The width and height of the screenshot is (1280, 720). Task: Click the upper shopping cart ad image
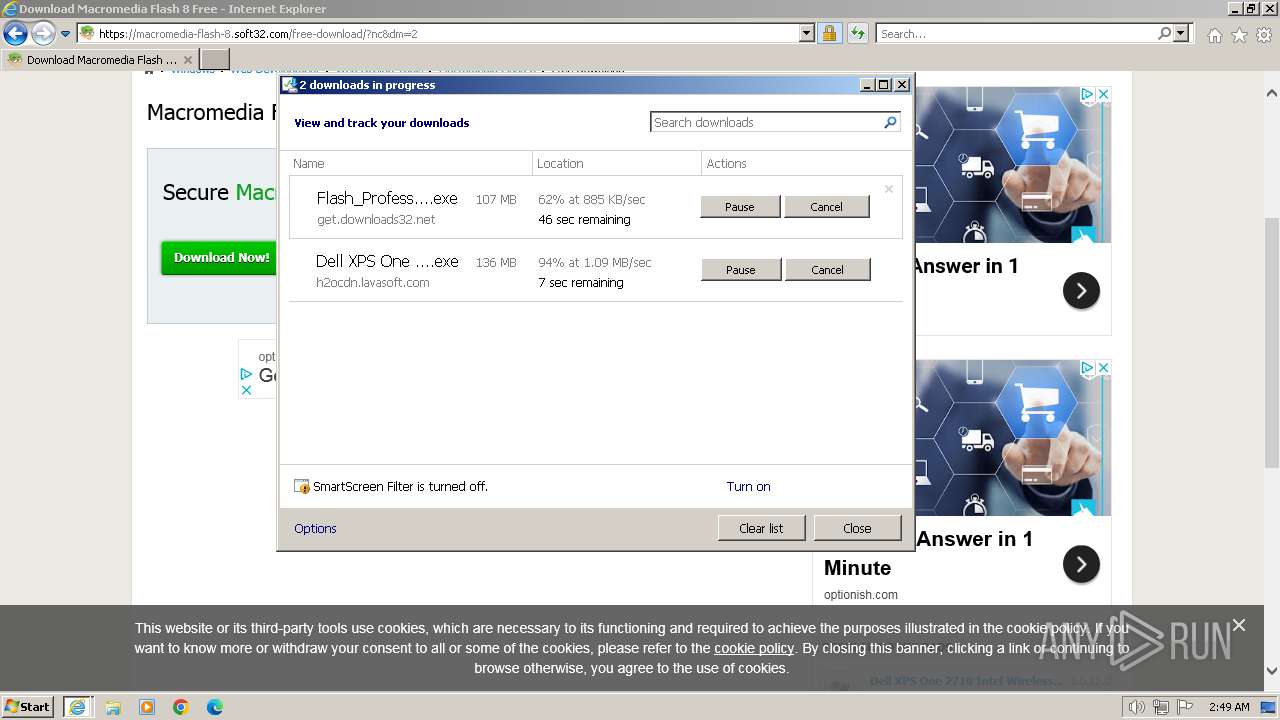(1012, 165)
